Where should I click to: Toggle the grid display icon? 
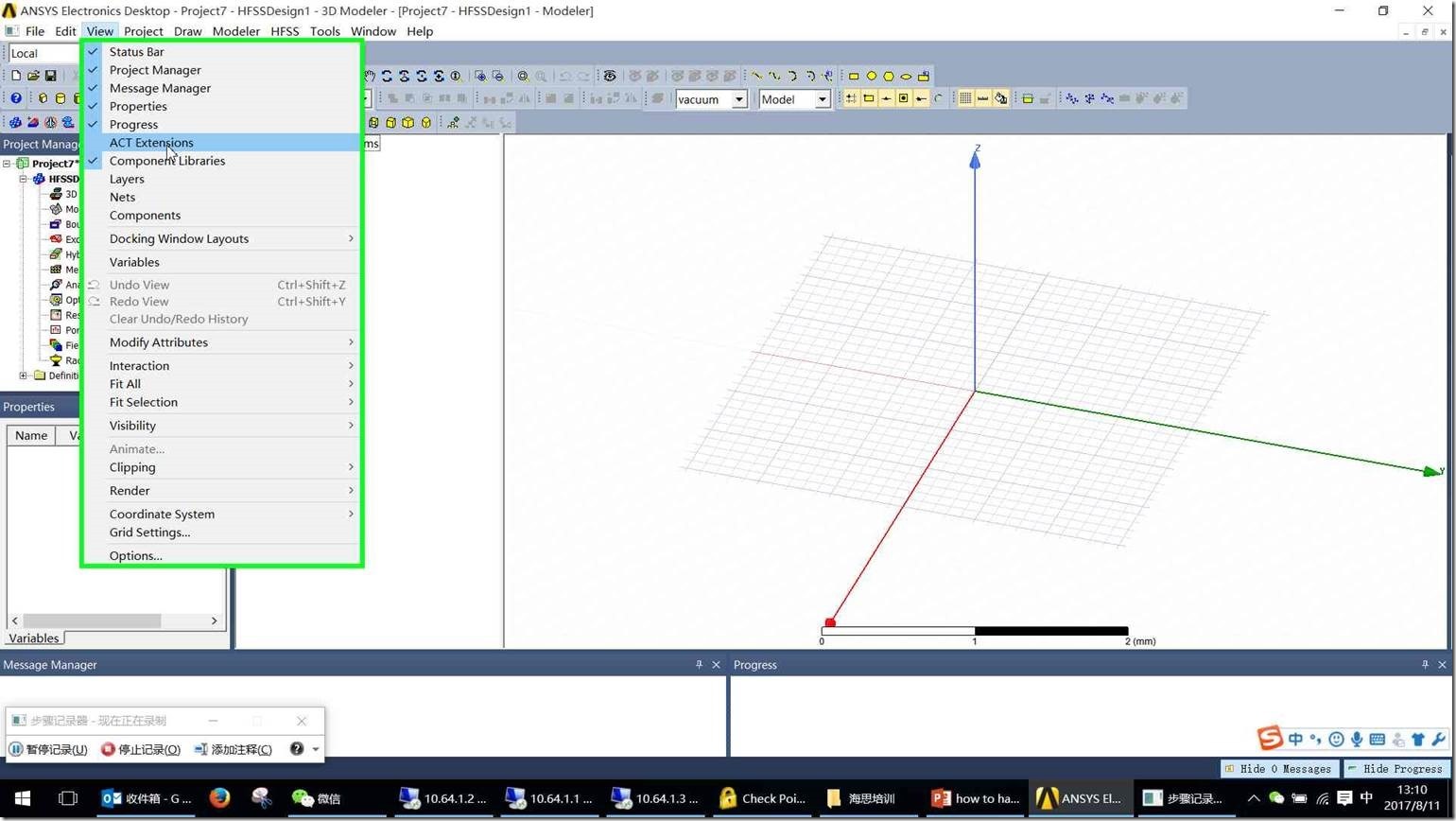pyautogui.click(x=965, y=98)
